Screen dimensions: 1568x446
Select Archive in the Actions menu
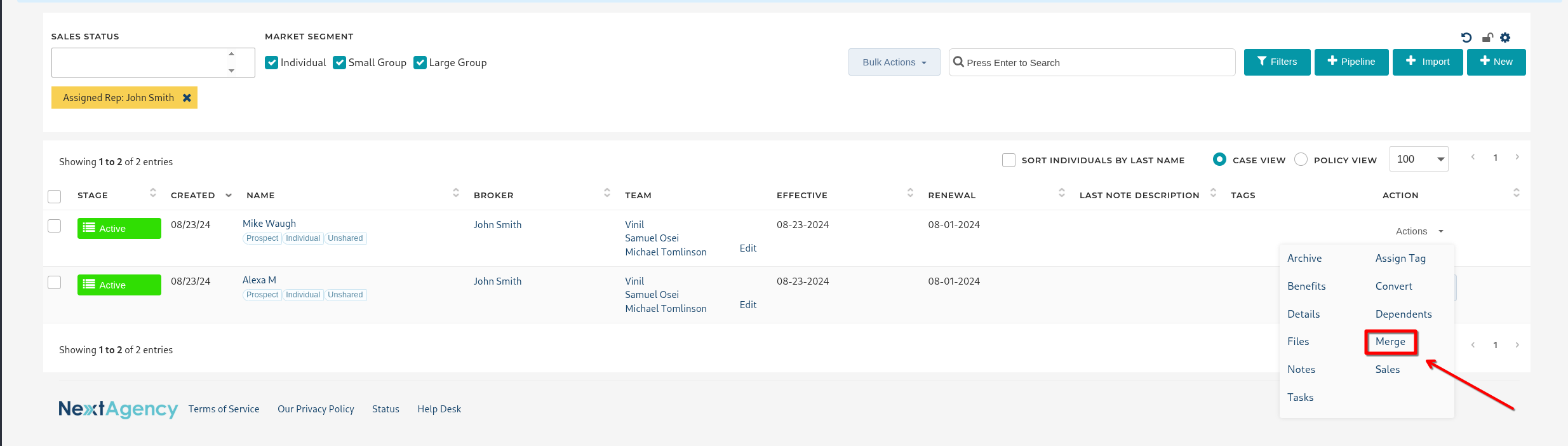(1304, 259)
